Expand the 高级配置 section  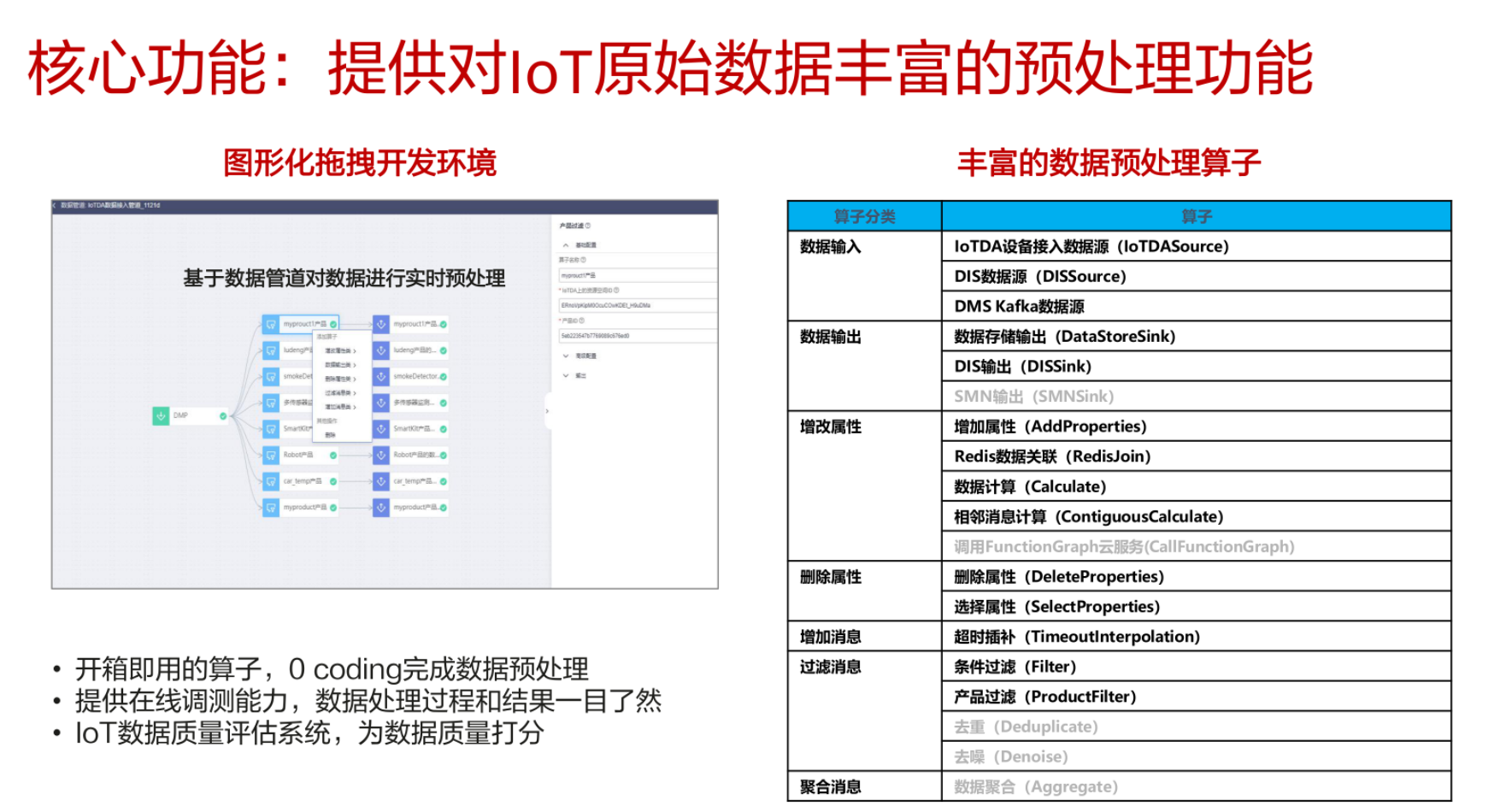tap(564, 356)
